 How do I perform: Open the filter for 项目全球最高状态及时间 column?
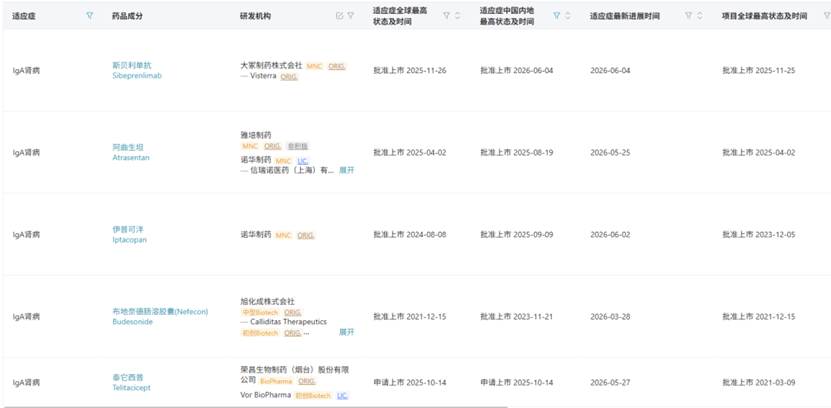(826, 16)
